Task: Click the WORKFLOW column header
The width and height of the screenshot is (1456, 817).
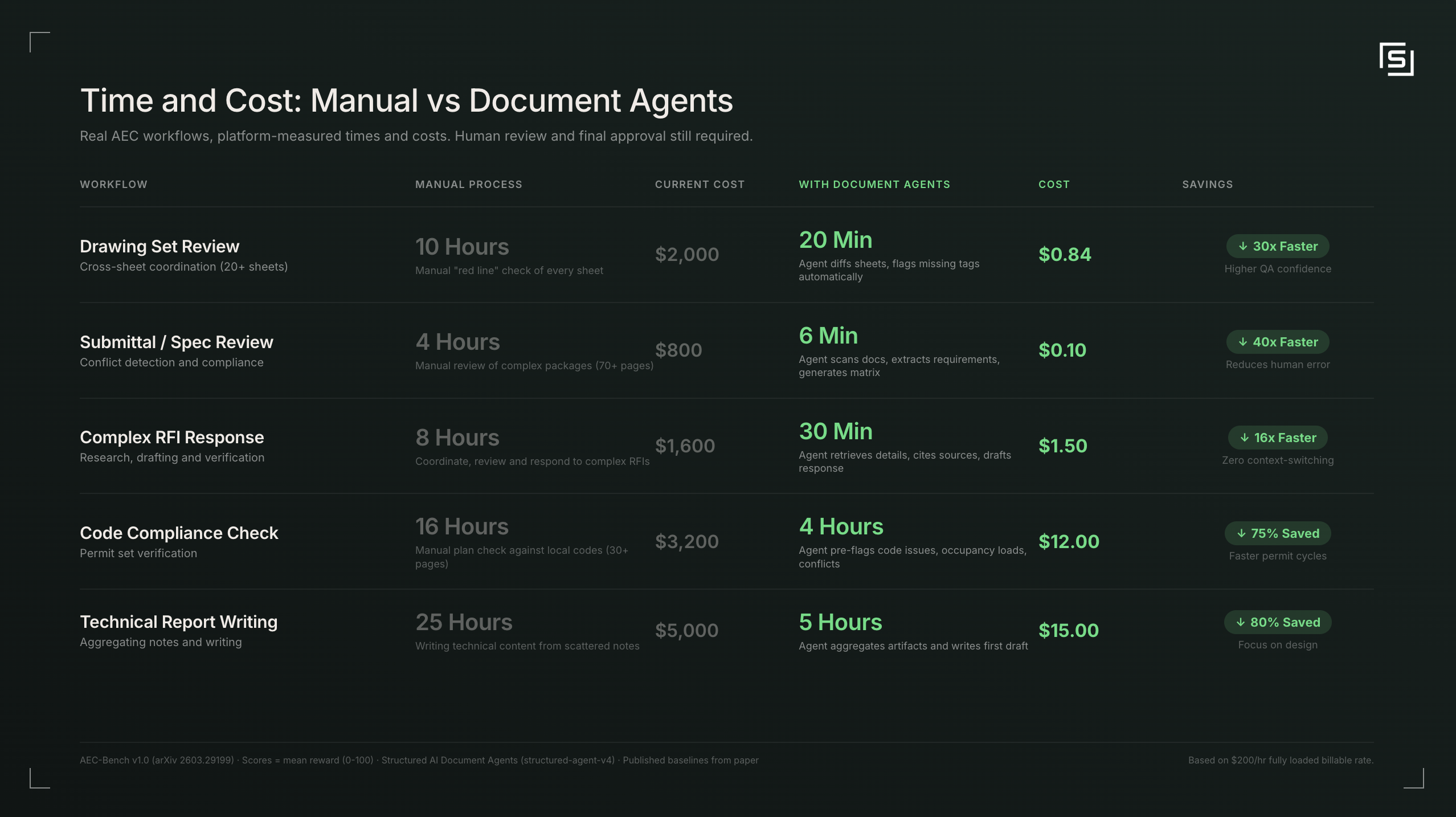Action: 113,184
